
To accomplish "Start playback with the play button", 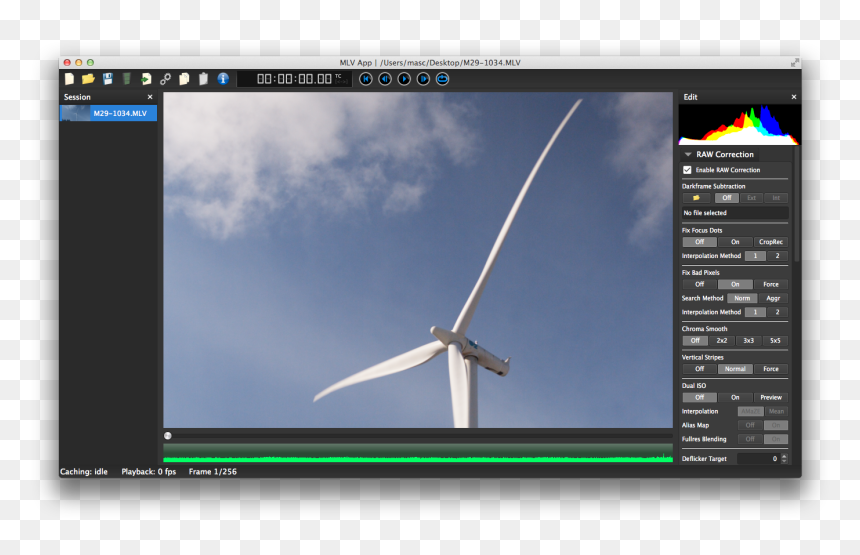I will pos(404,79).
